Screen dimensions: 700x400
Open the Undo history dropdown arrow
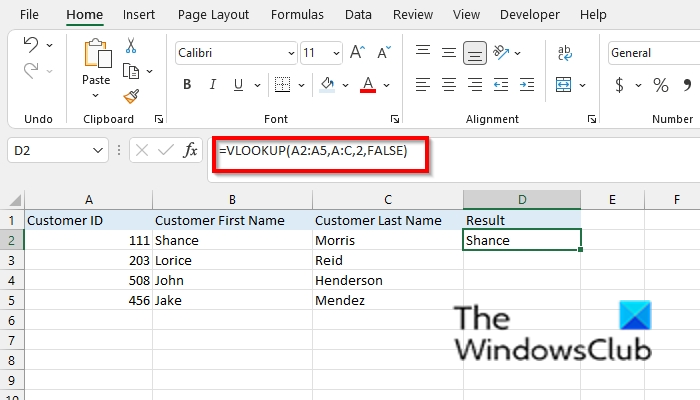point(50,45)
